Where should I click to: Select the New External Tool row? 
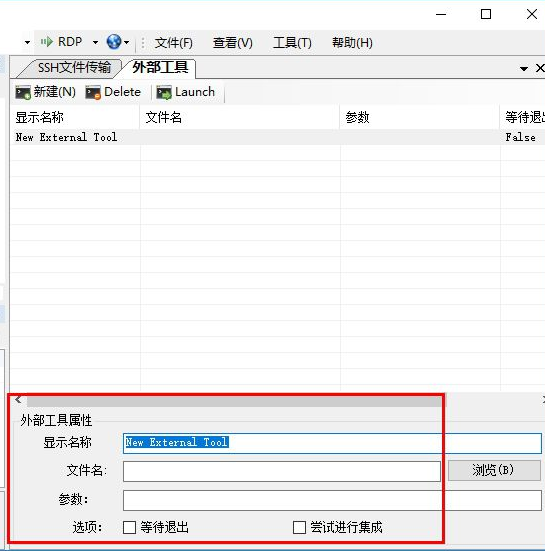click(277, 137)
